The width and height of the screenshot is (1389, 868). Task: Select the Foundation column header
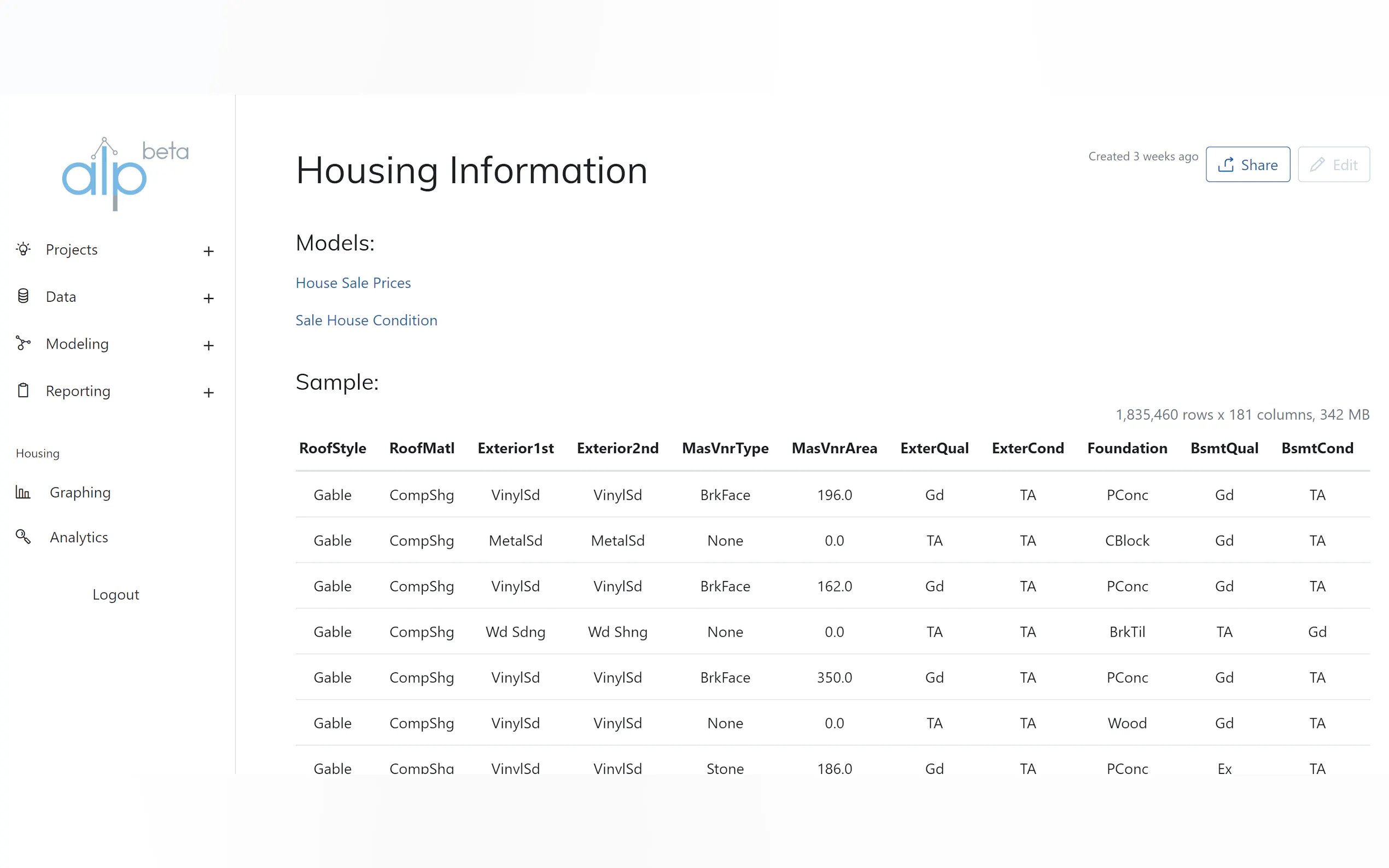(x=1127, y=448)
